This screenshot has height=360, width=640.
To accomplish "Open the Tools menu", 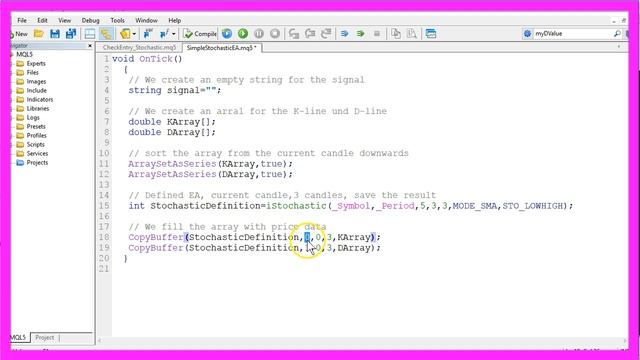I will click(x=117, y=20).
